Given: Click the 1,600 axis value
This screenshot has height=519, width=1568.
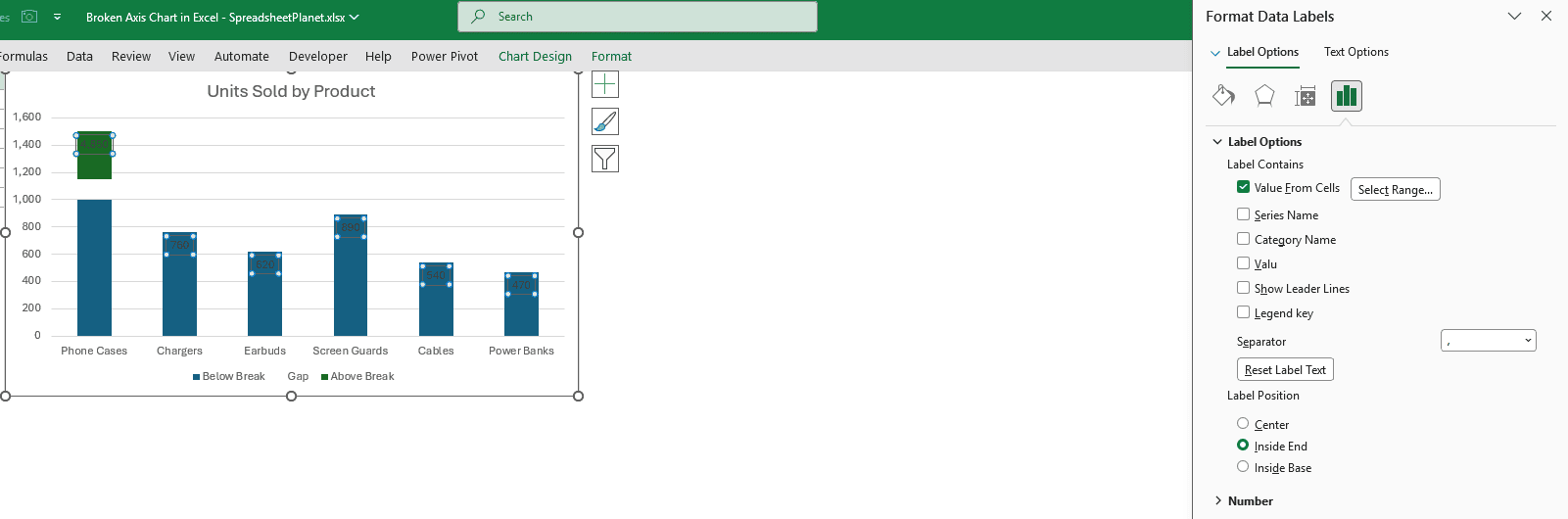Looking at the screenshot, I should coord(26,117).
